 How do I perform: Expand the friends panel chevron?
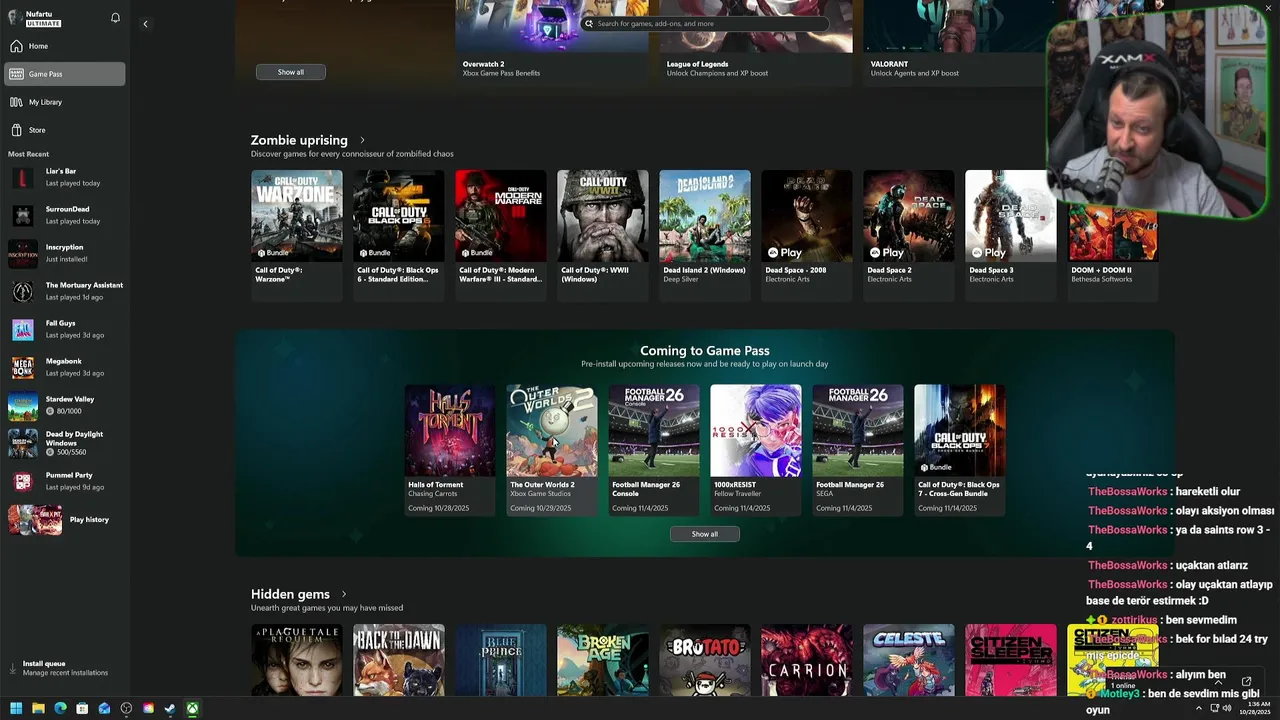point(1217,681)
